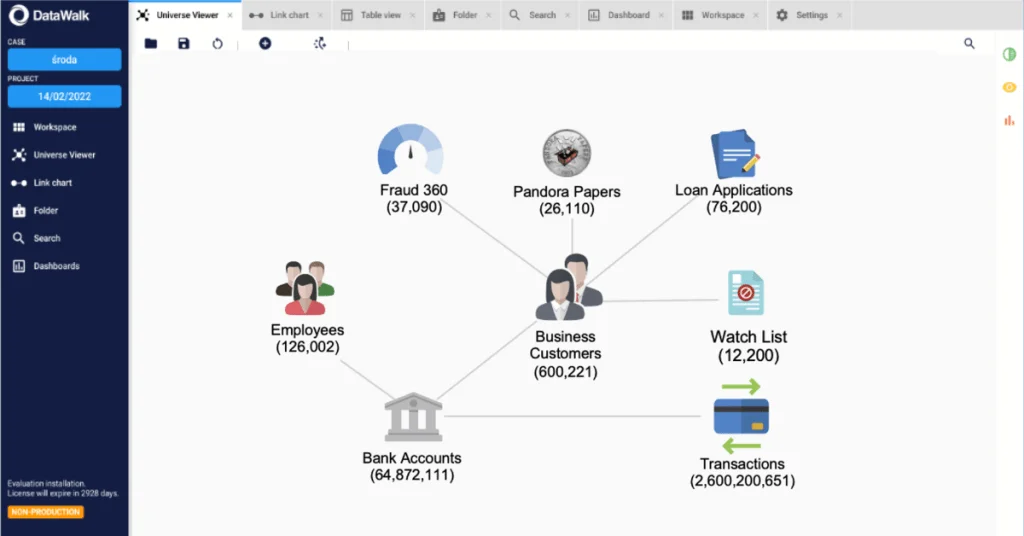Click the add plus circle icon
The width and height of the screenshot is (1024, 536).
(x=265, y=44)
